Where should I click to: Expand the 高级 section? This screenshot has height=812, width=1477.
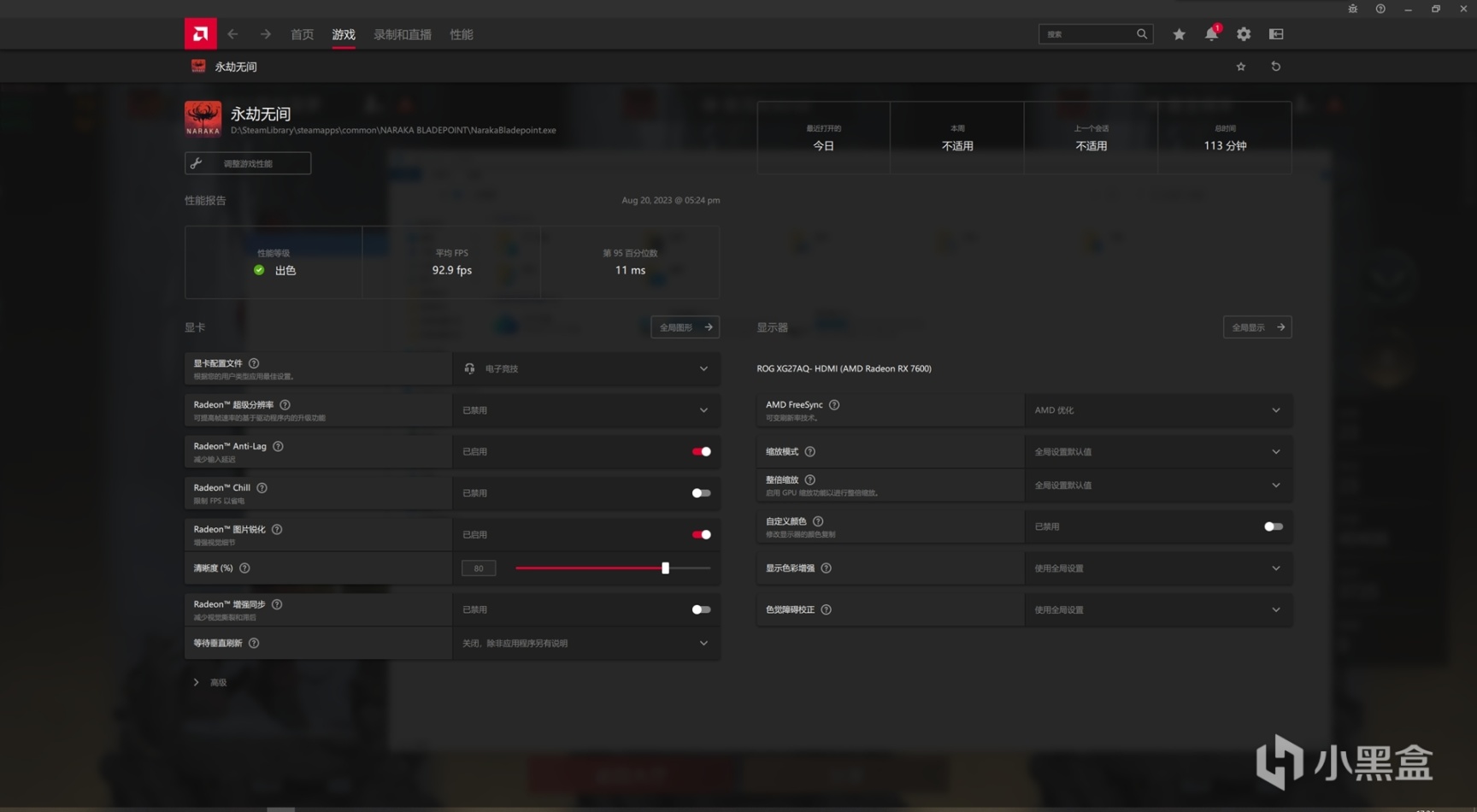[x=209, y=682]
